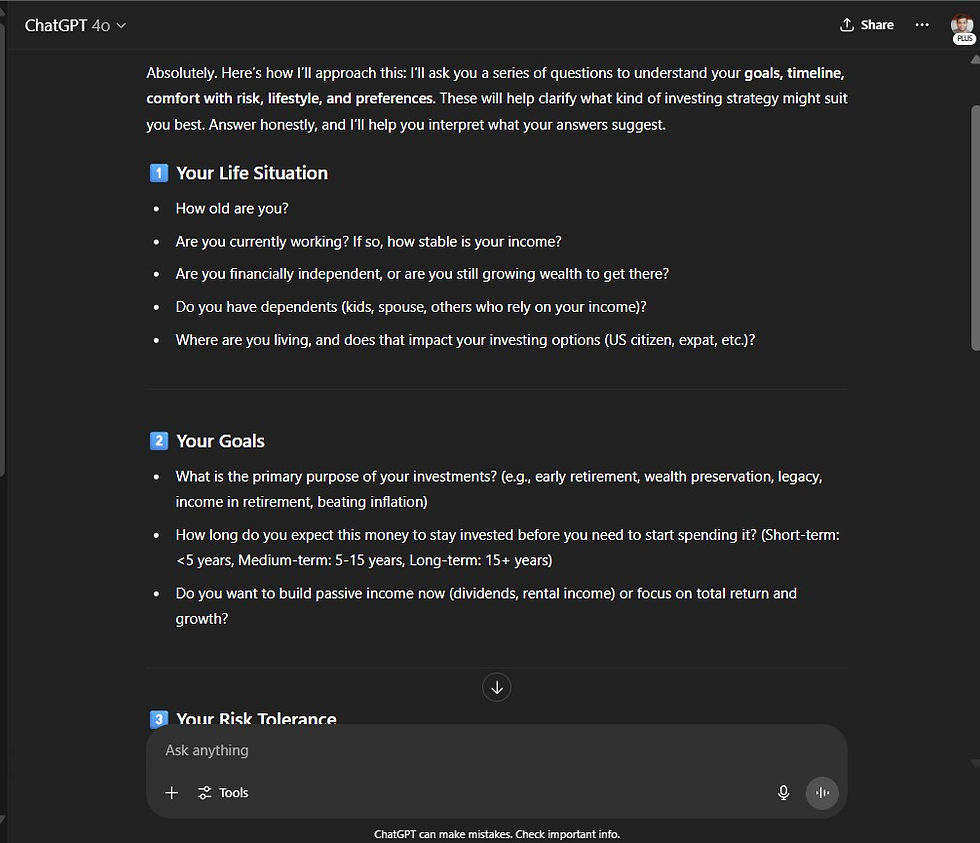Open the ChatGPT 4o model selector dropdown
The width and height of the screenshot is (980, 843).
(75, 26)
